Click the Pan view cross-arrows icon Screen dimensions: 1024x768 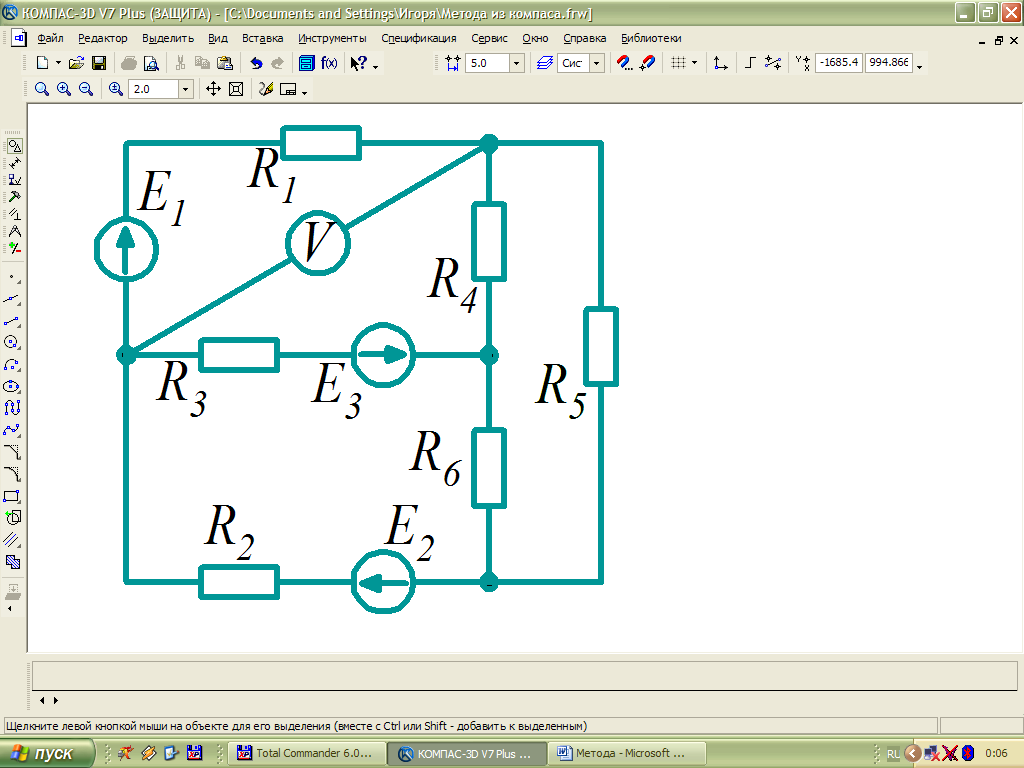pos(213,89)
